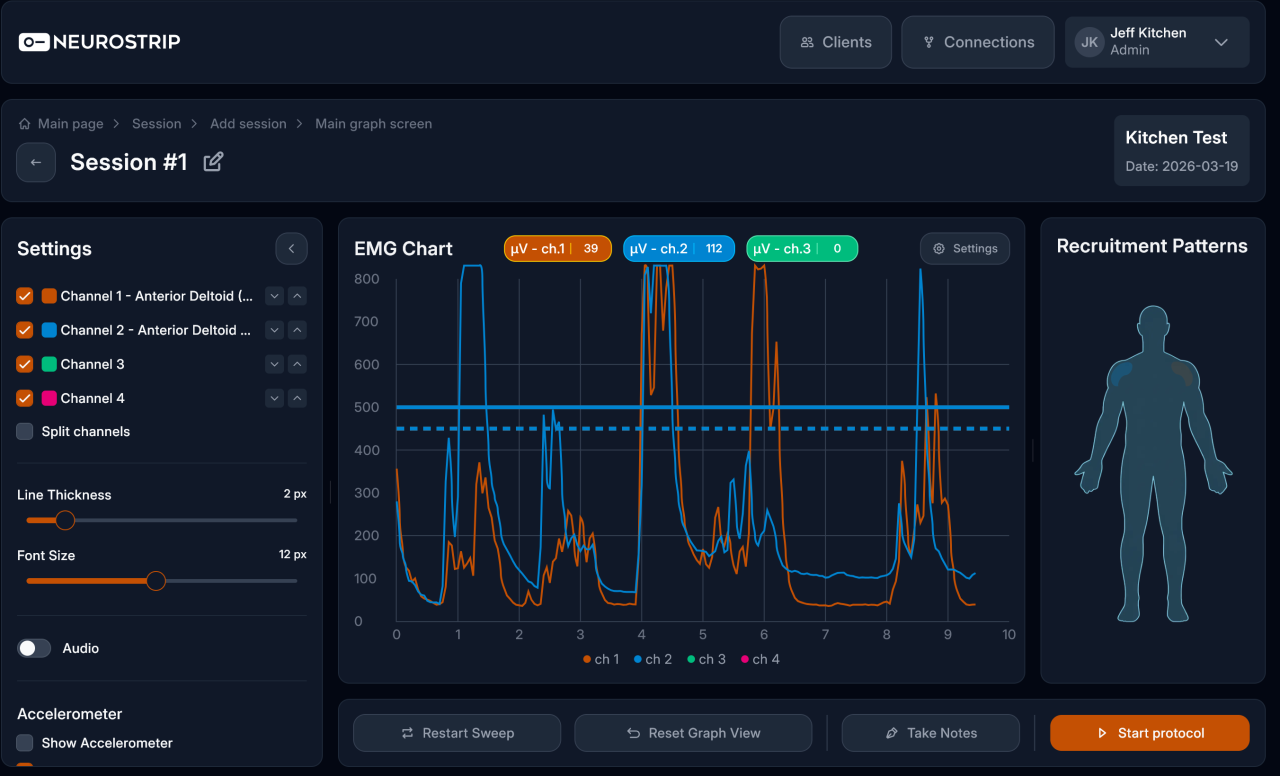Click the down chevron on the Channel 2 row

(x=275, y=330)
